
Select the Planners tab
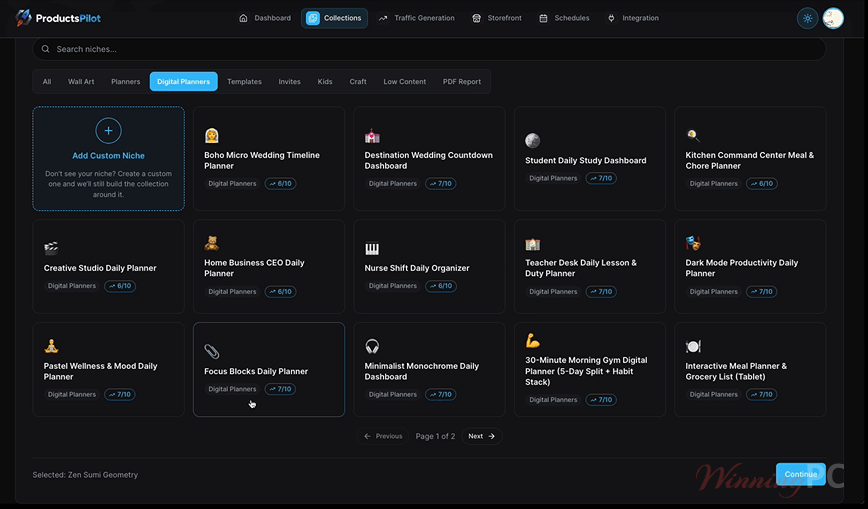(x=126, y=81)
